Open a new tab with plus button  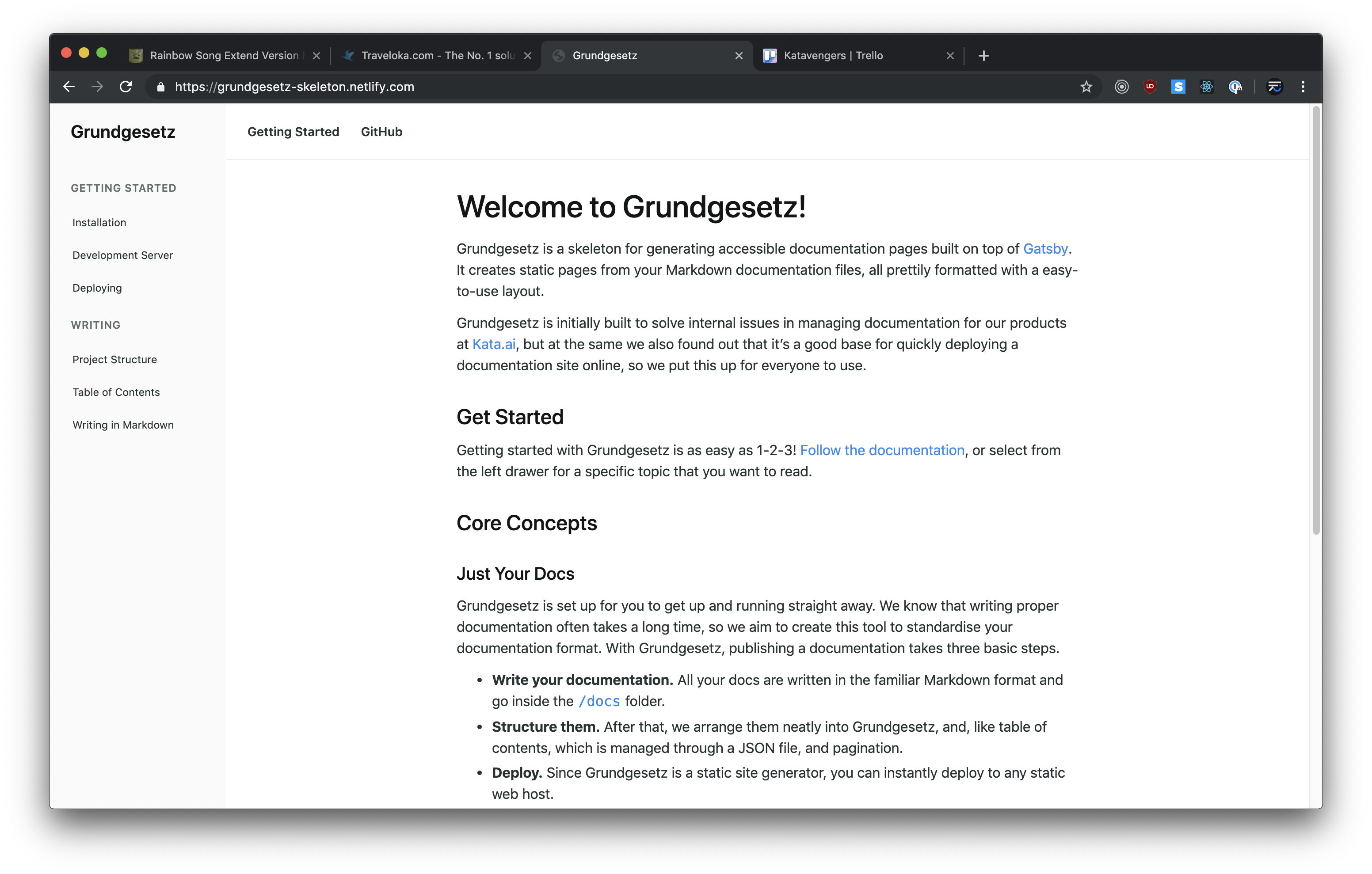(983, 55)
